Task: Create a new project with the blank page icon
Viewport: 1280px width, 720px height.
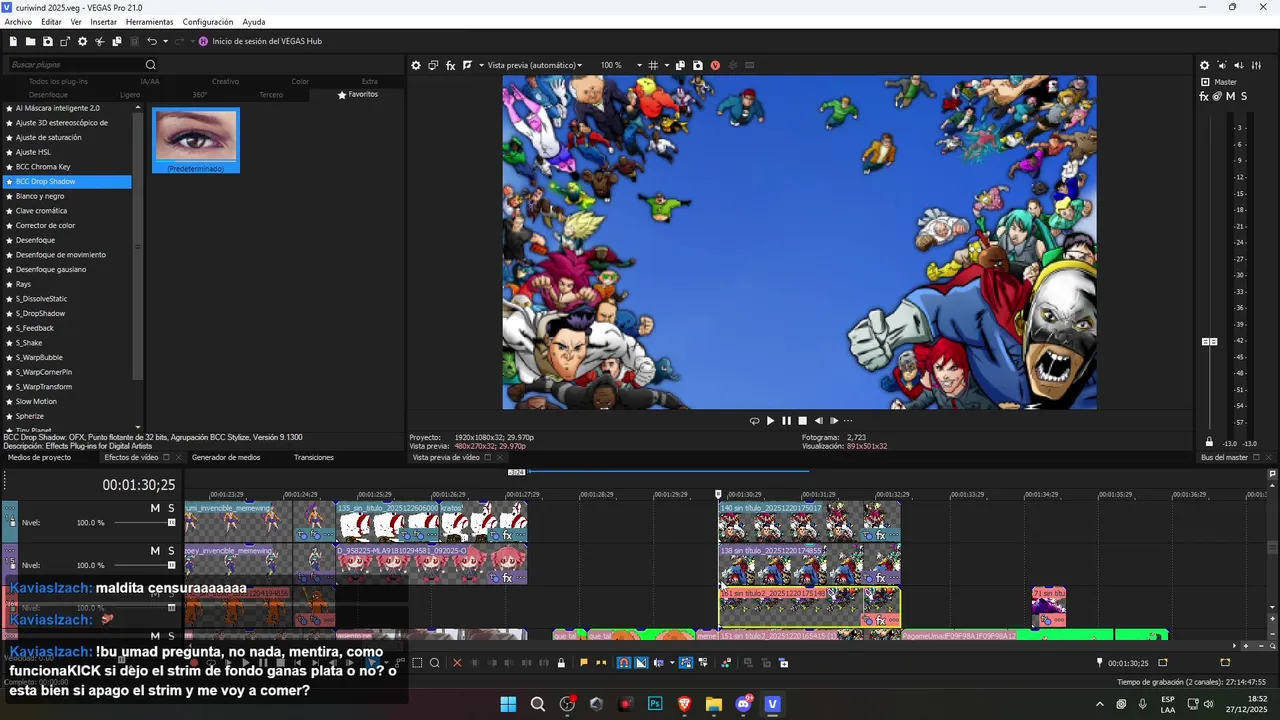Action: pos(13,41)
